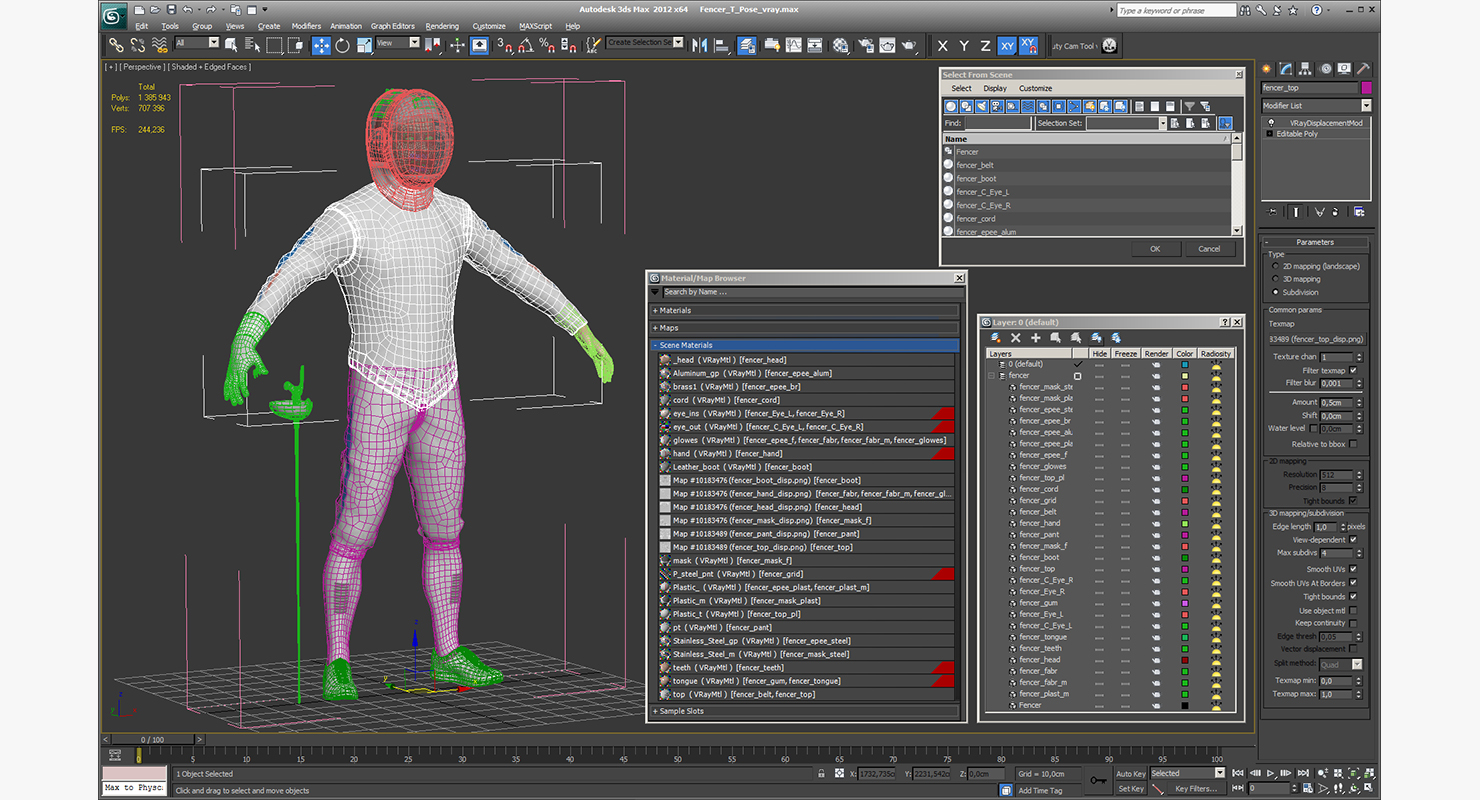
Task: Open the Graph Editors menu
Action: pyautogui.click(x=393, y=26)
